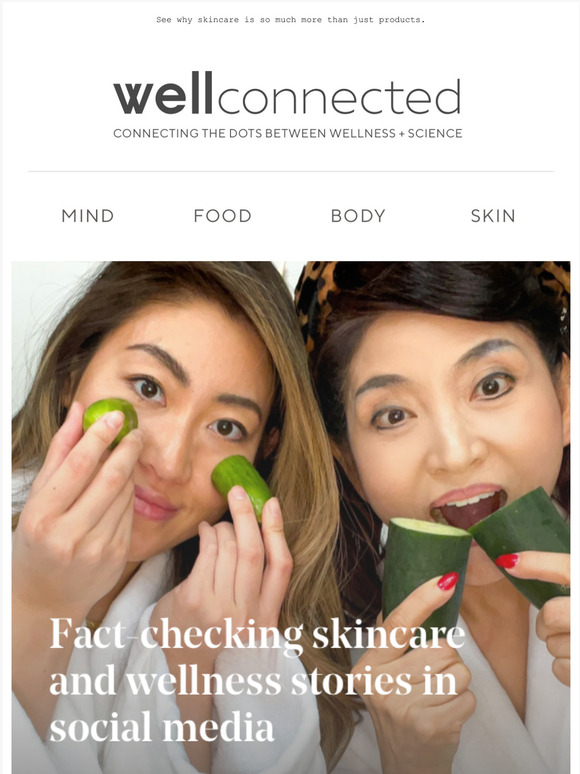The width and height of the screenshot is (580, 774).
Task: Open the MIND section link
Action: click(87, 216)
